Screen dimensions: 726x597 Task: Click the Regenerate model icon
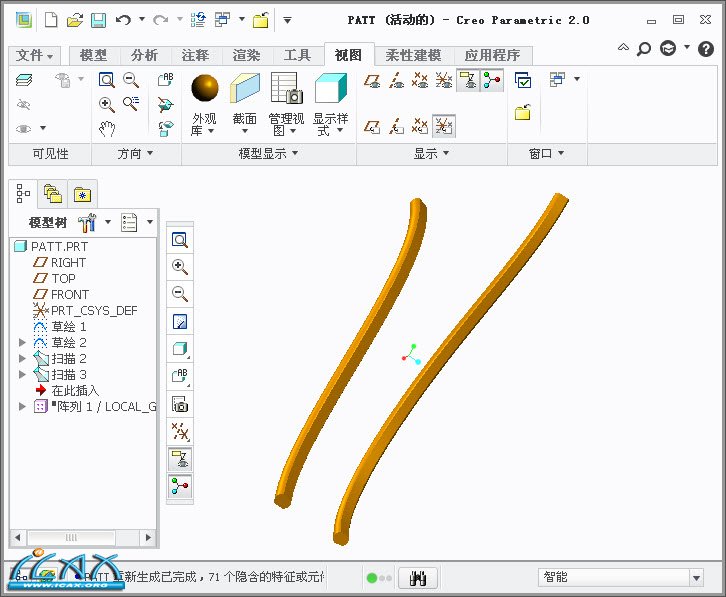pos(198,20)
